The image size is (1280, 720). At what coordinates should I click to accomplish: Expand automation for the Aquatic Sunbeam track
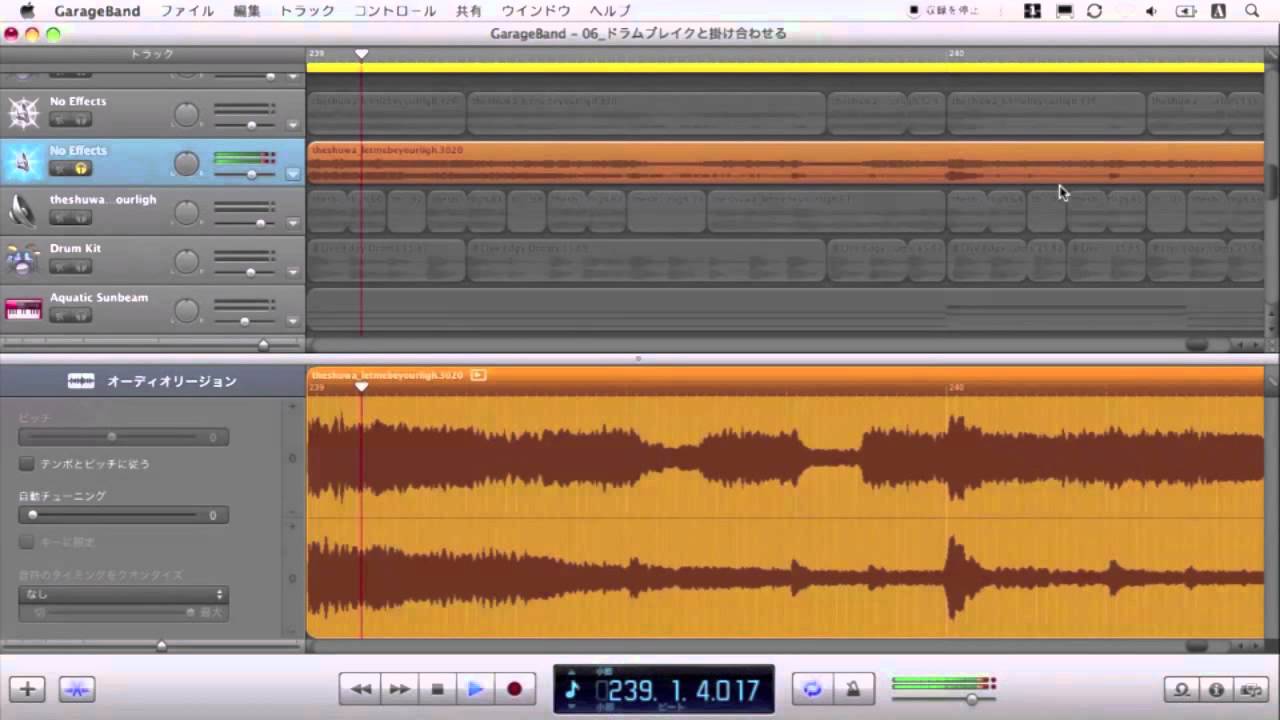[x=293, y=321]
